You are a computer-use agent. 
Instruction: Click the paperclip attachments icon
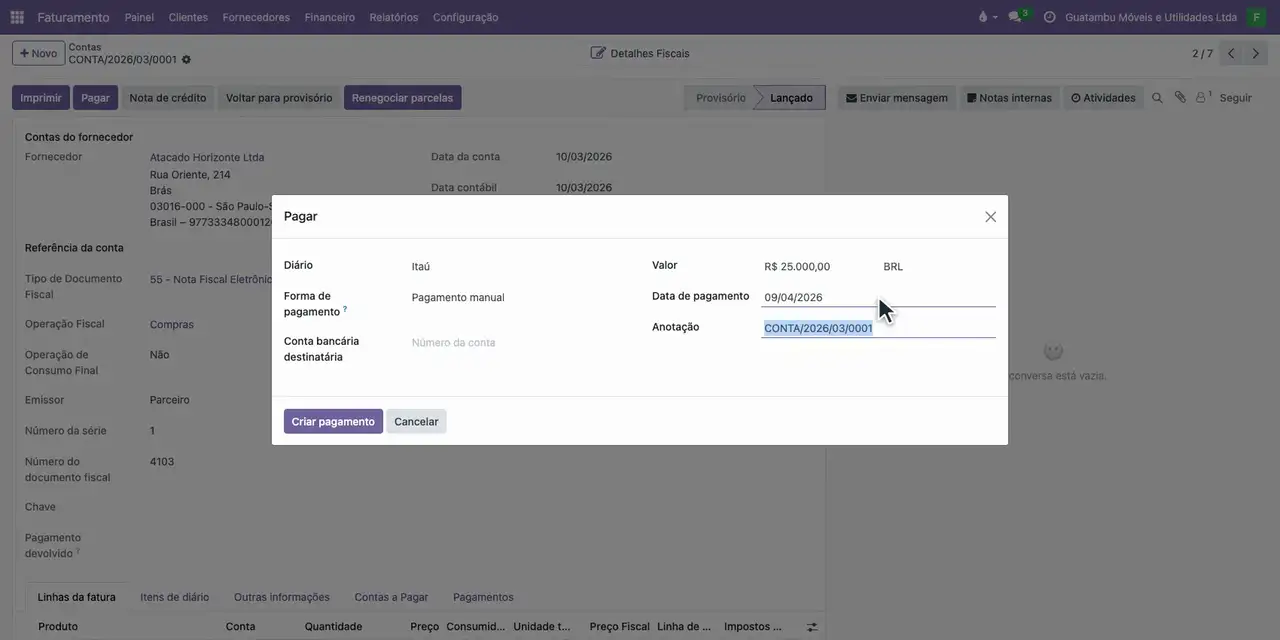[1180, 98]
